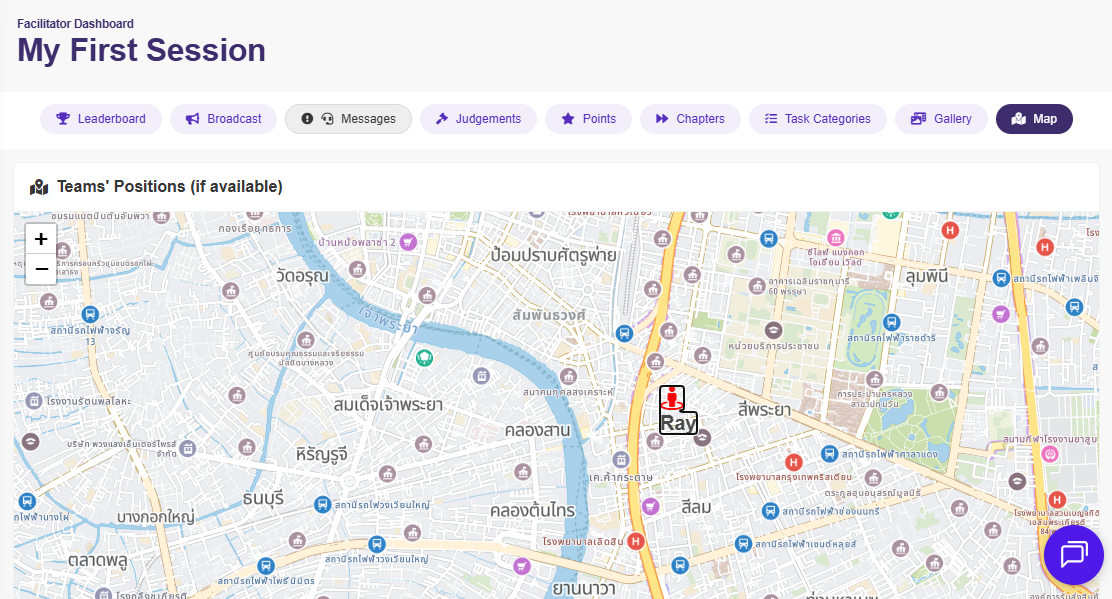Click the My First Session heading
1112x599 pixels.
pos(140,50)
